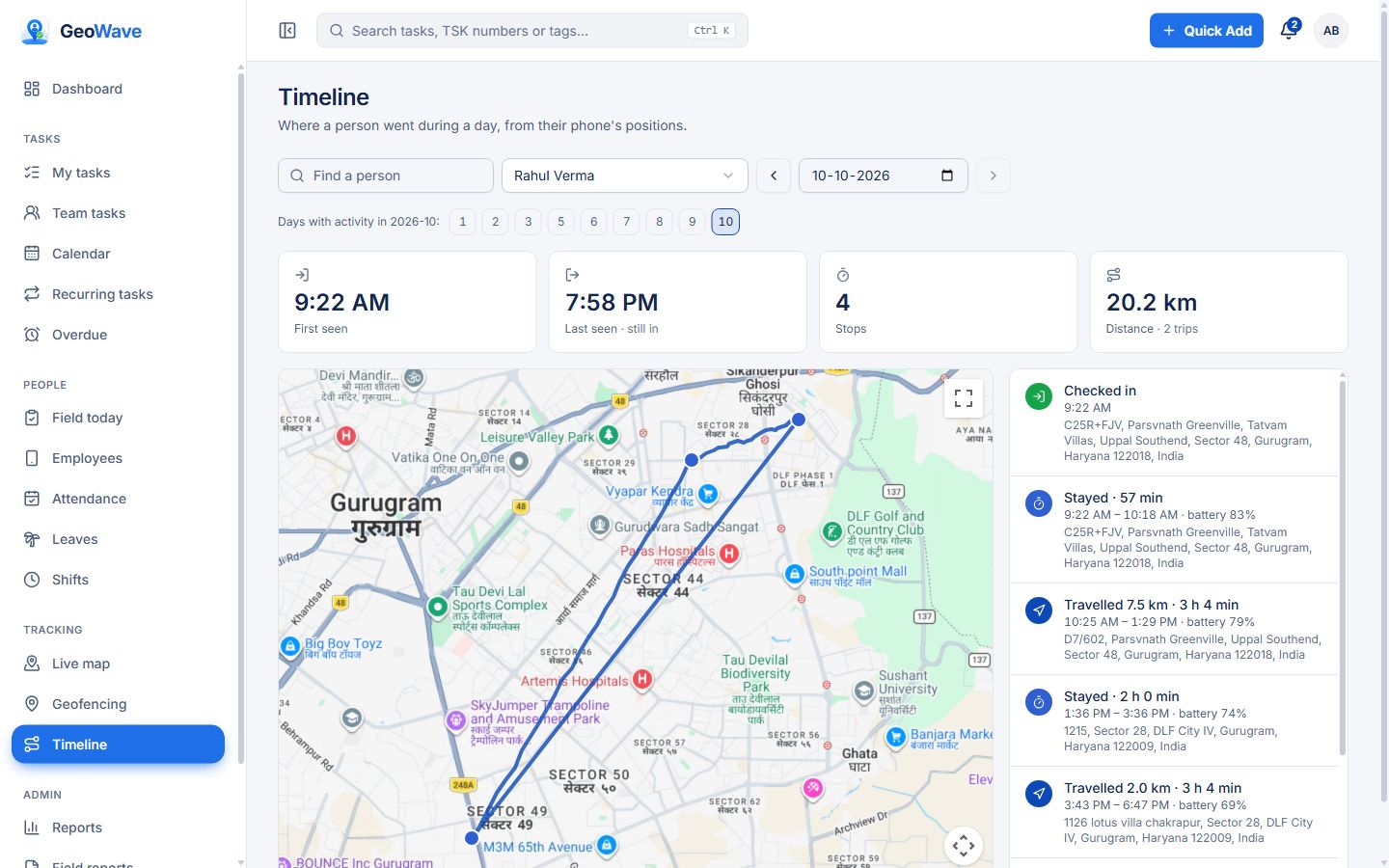Image resolution: width=1389 pixels, height=868 pixels.
Task: Click the 10-10-2026 date field
Action: pyautogui.click(x=884, y=176)
